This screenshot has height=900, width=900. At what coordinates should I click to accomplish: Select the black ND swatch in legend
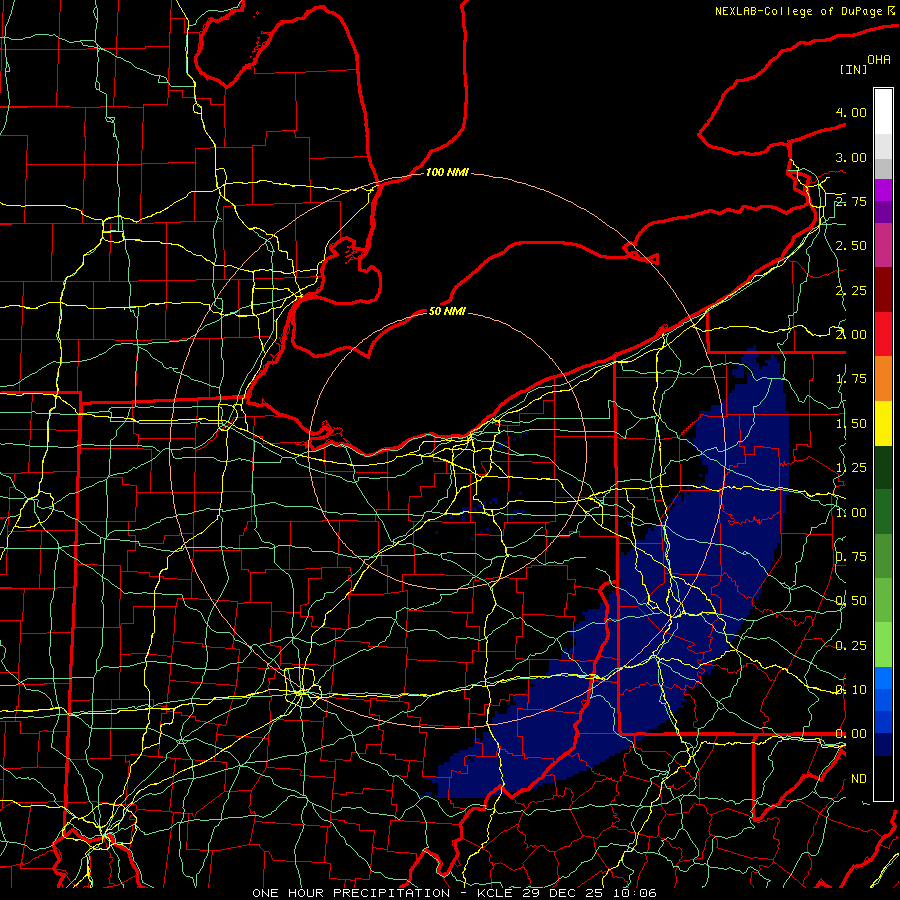[x=883, y=778]
